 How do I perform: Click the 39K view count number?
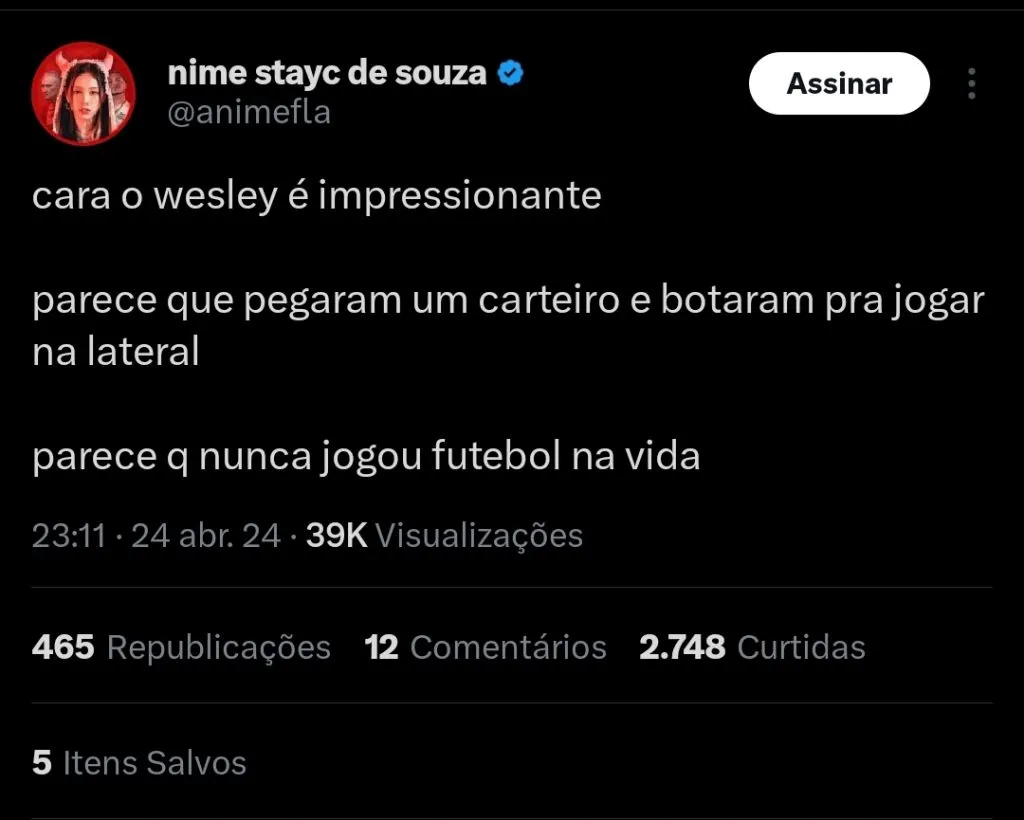[337, 536]
